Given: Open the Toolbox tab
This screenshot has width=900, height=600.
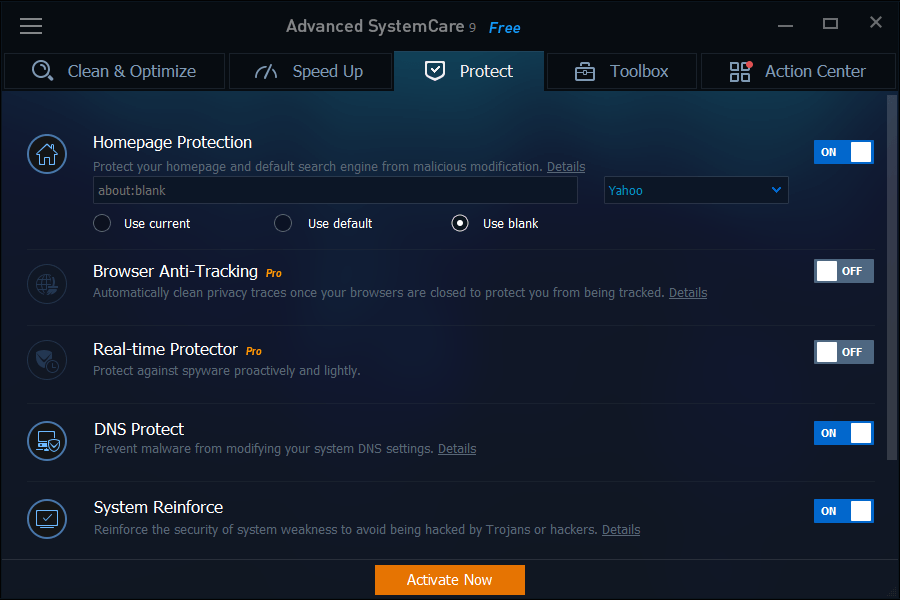Looking at the screenshot, I should tap(622, 71).
